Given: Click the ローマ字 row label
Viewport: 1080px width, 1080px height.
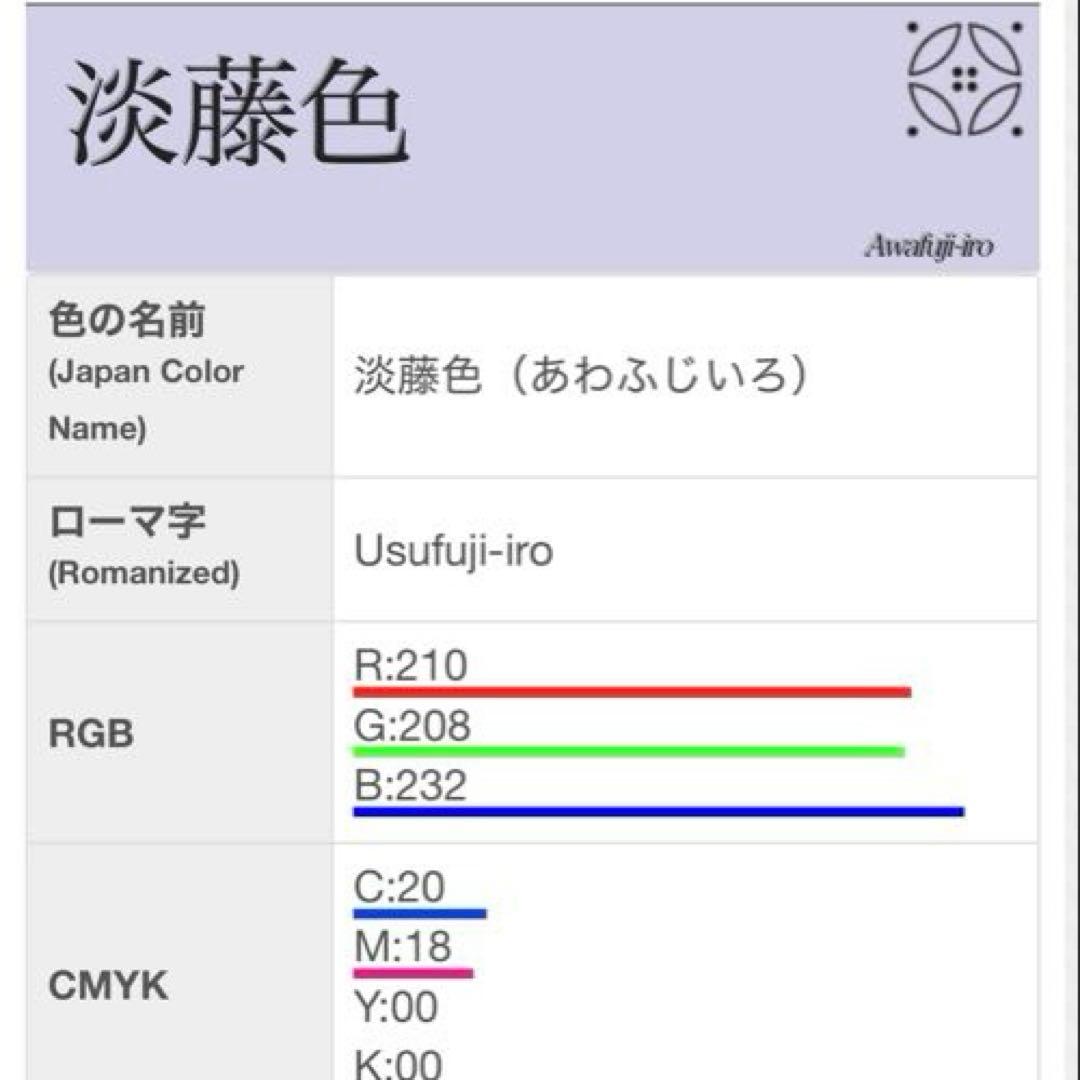Looking at the screenshot, I should pyautogui.click(x=127, y=522).
